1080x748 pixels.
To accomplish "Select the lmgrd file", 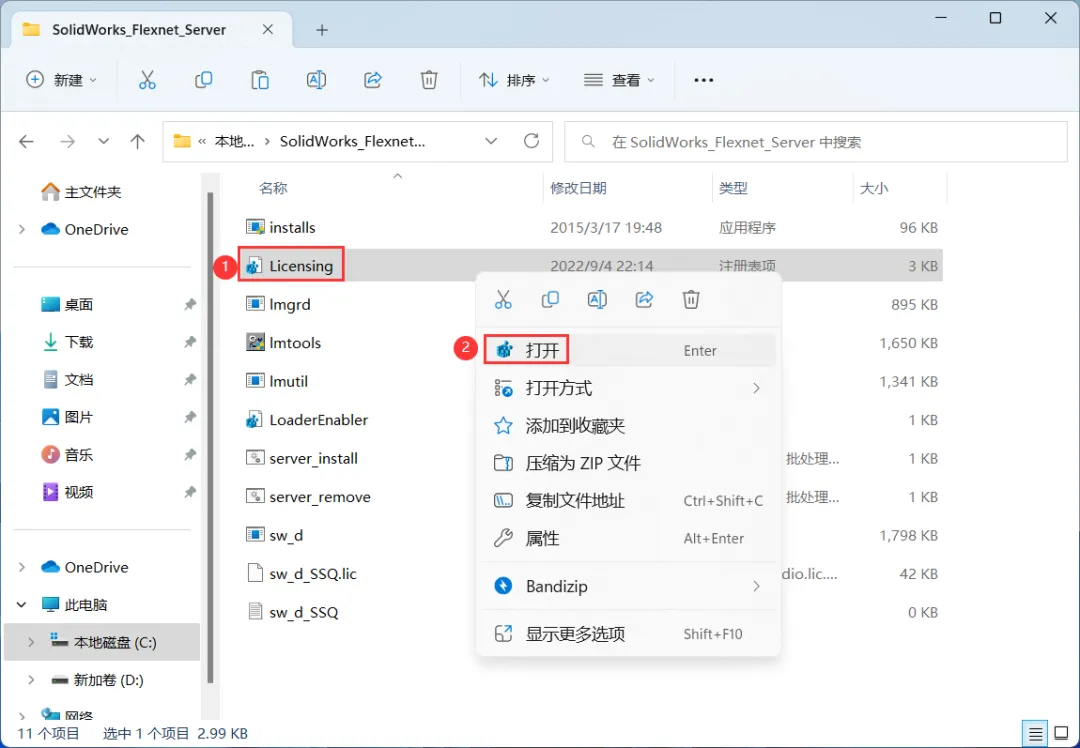I will pos(278,304).
